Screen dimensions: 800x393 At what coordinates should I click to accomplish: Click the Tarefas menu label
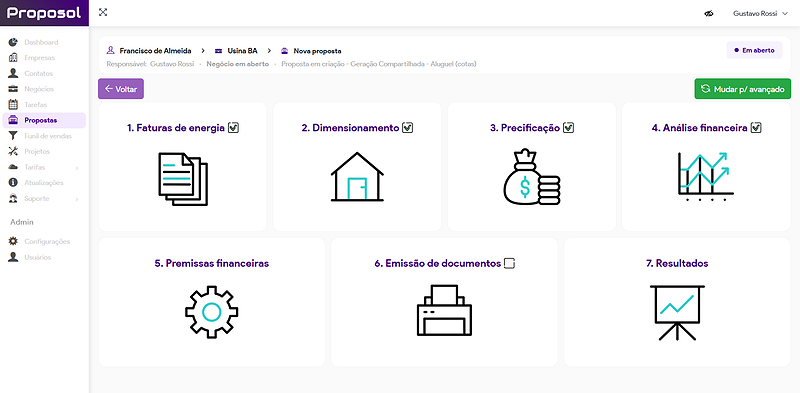(36, 105)
